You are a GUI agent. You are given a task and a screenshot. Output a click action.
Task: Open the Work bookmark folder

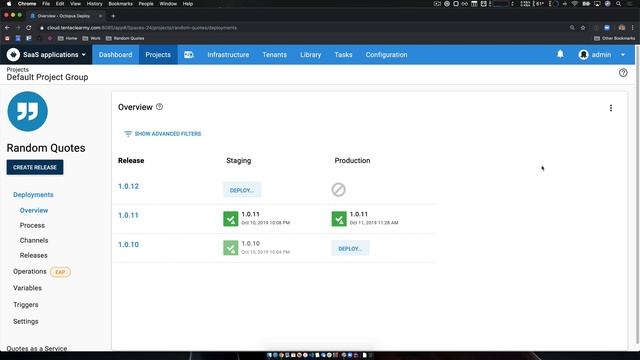point(91,38)
